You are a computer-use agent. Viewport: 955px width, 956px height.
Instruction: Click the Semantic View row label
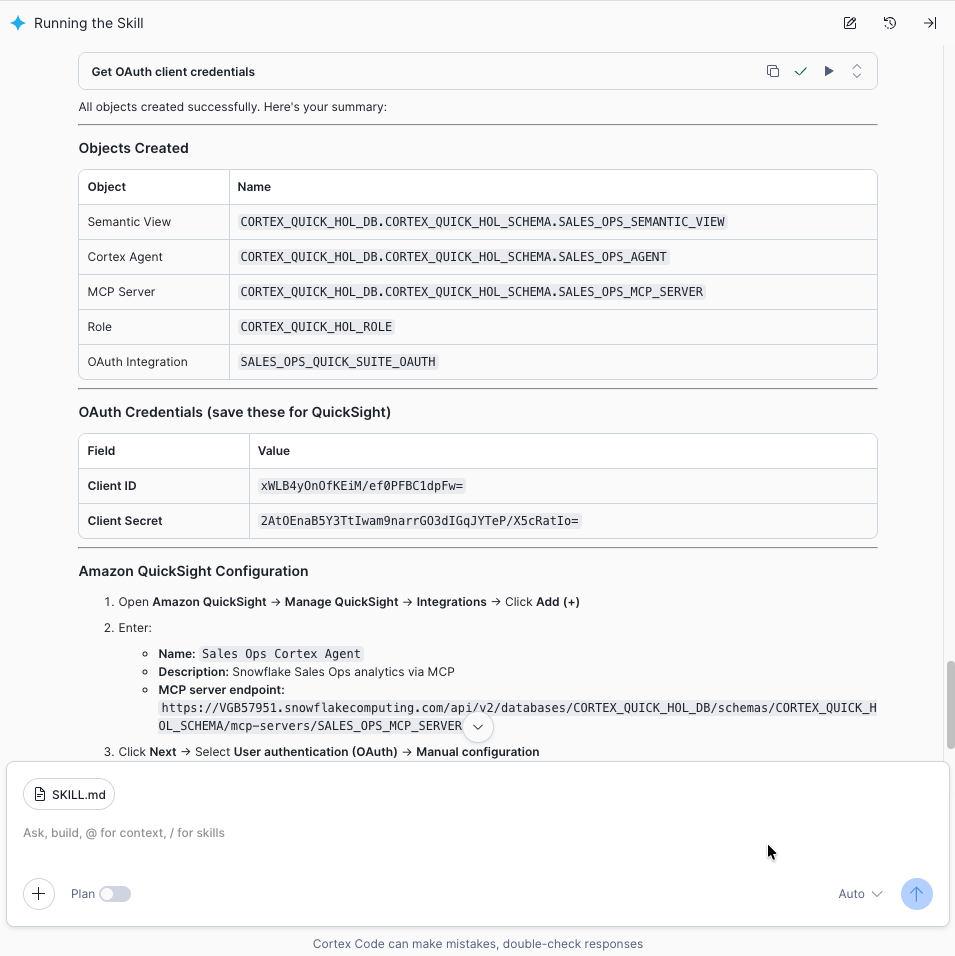(x=129, y=222)
